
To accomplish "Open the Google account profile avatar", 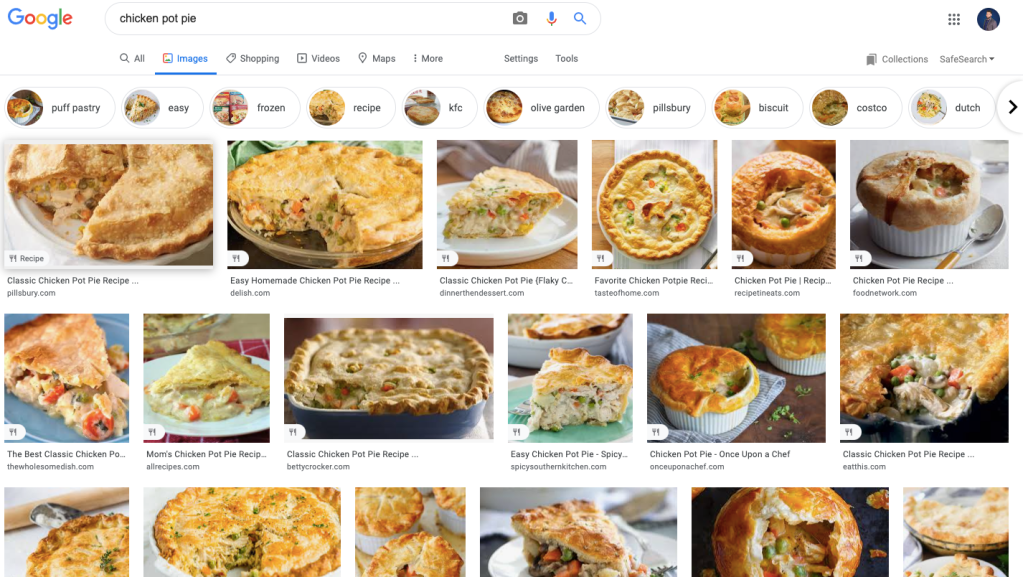I will pyautogui.click(x=988, y=19).
